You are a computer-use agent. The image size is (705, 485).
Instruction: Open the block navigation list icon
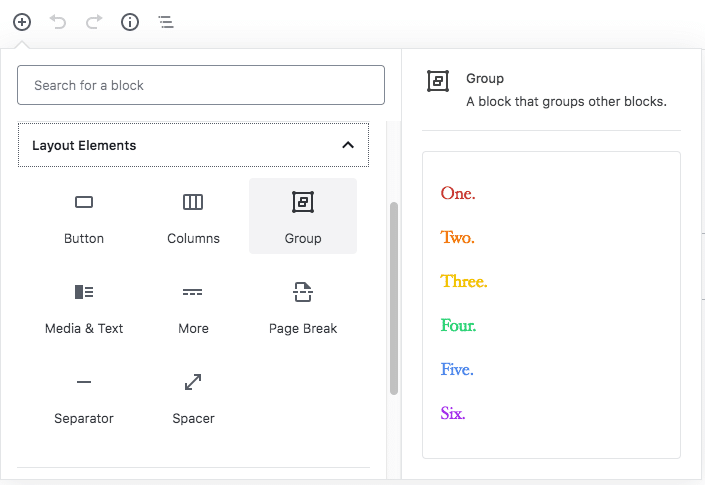166,22
